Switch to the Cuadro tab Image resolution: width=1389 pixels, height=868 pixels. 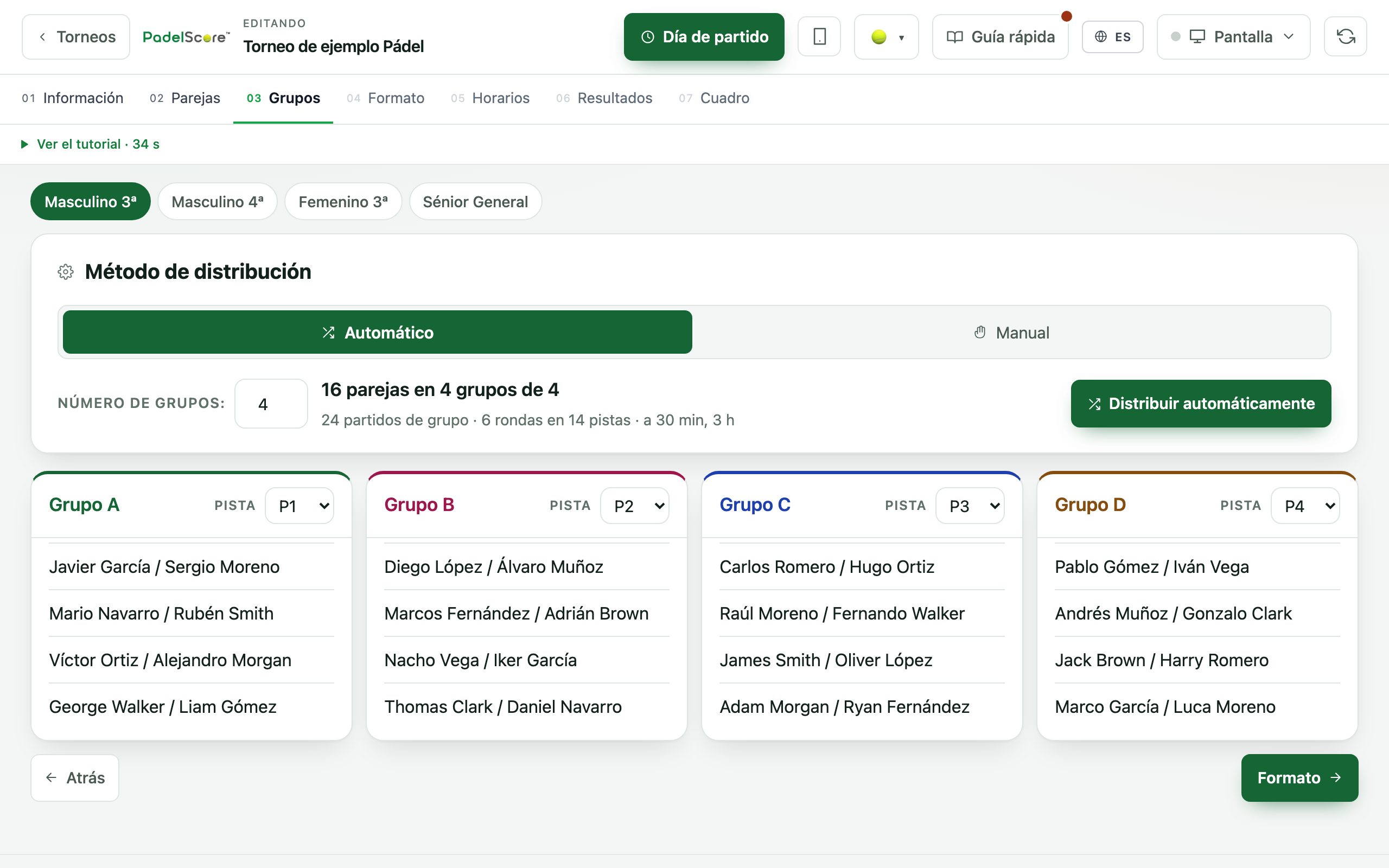[714, 98]
